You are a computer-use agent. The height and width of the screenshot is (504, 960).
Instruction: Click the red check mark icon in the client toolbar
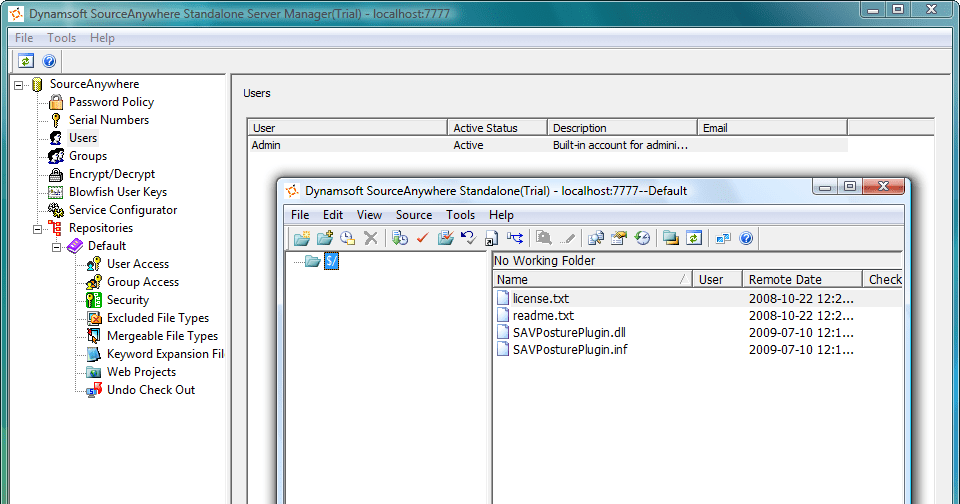422,238
